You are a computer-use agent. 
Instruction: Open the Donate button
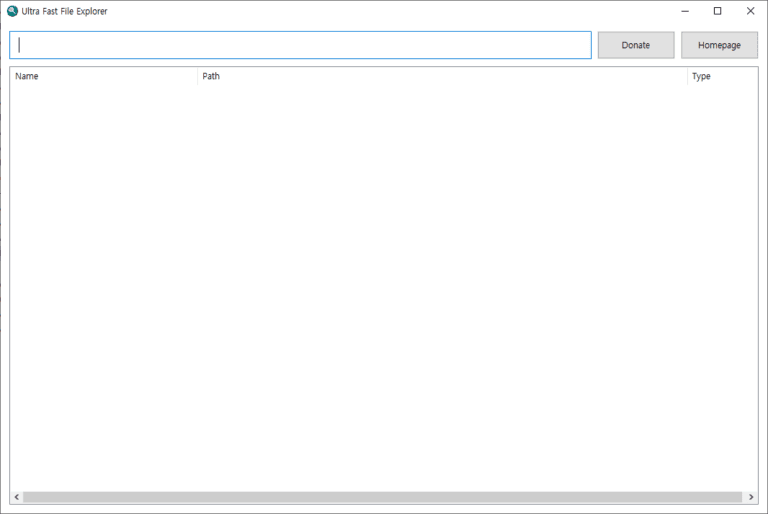(x=636, y=45)
